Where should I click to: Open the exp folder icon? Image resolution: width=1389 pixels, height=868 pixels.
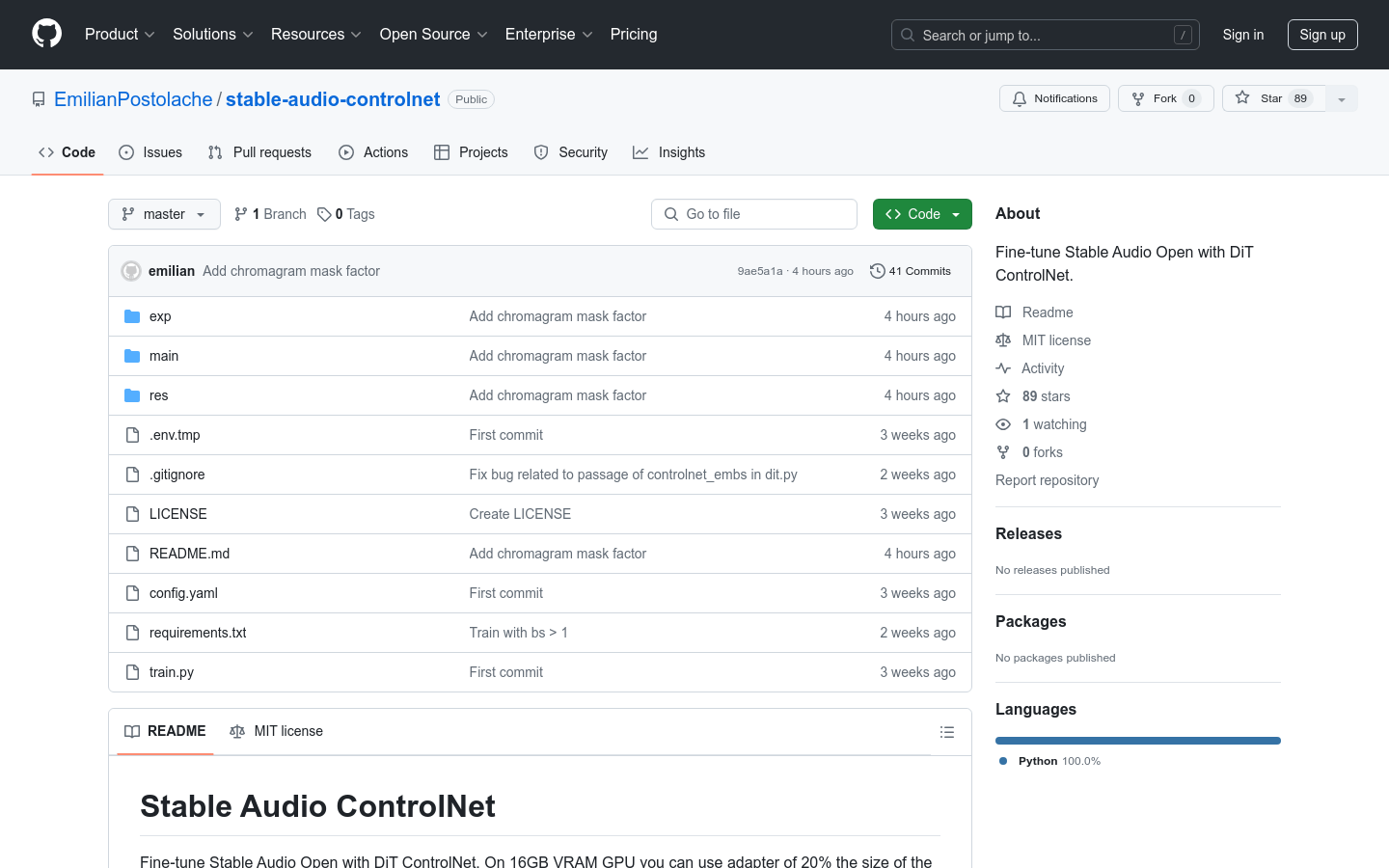[x=132, y=316]
